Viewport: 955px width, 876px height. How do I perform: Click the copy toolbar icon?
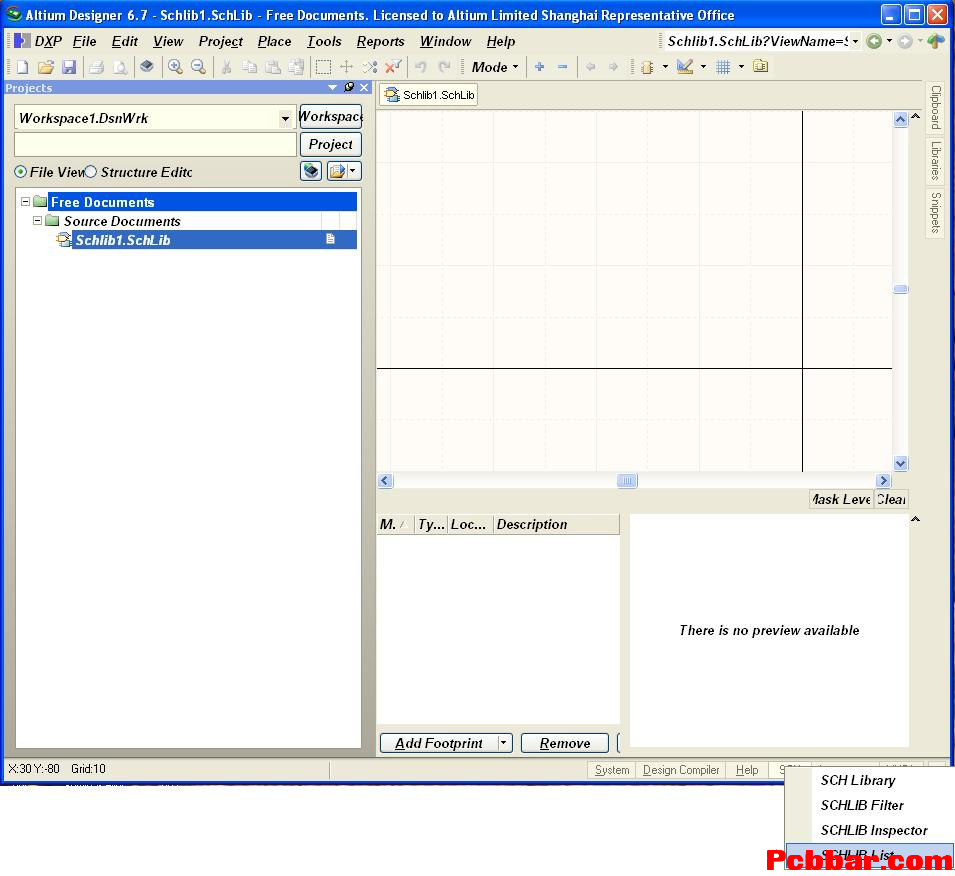(249, 67)
